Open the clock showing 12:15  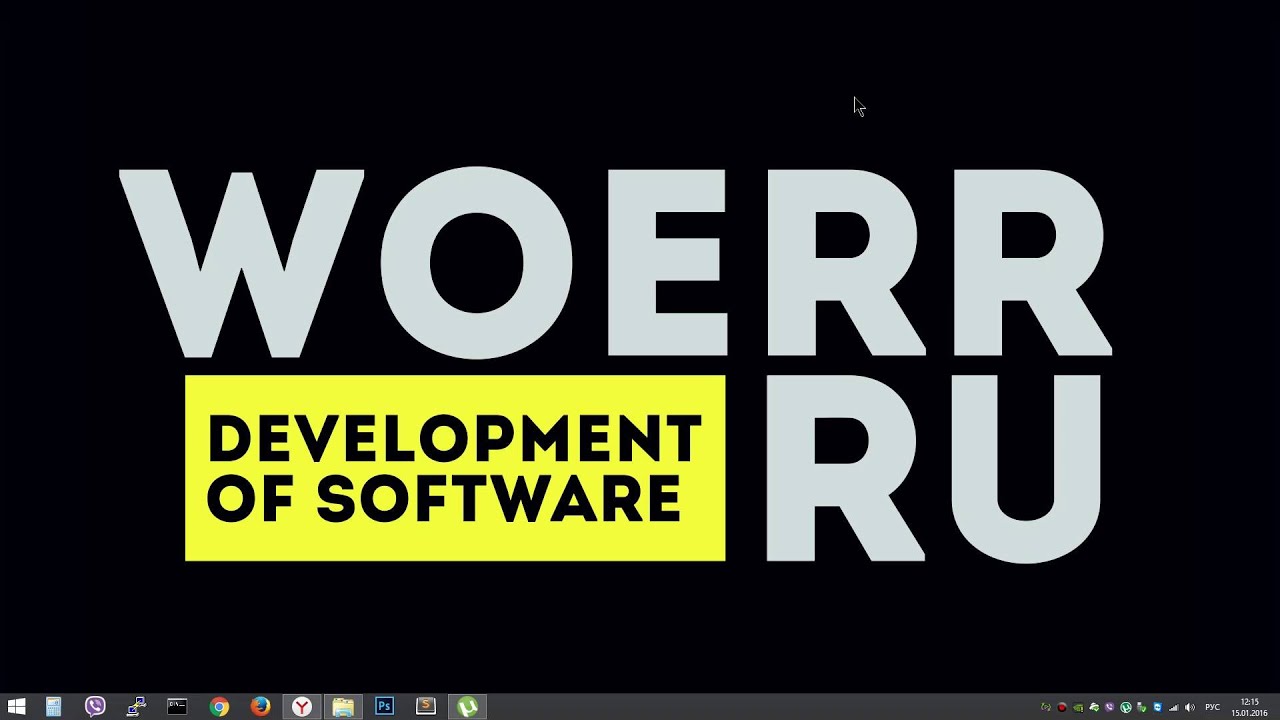pos(1250,707)
